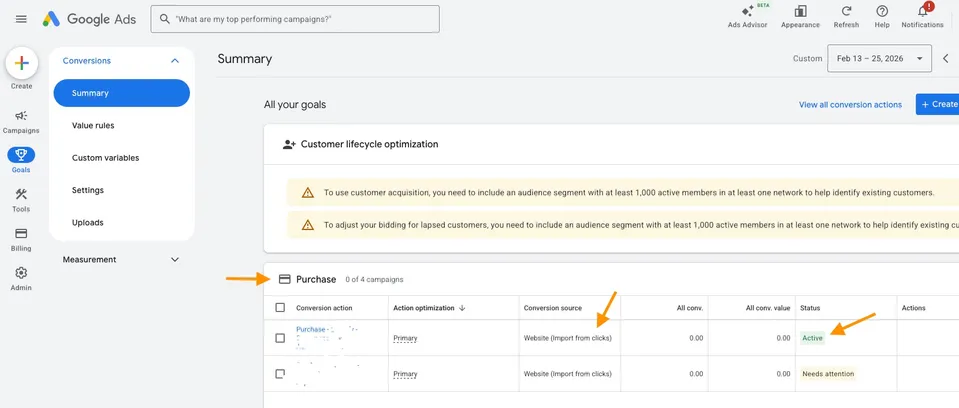Tick checkbox for the Needs attention row

(x=280, y=374)
